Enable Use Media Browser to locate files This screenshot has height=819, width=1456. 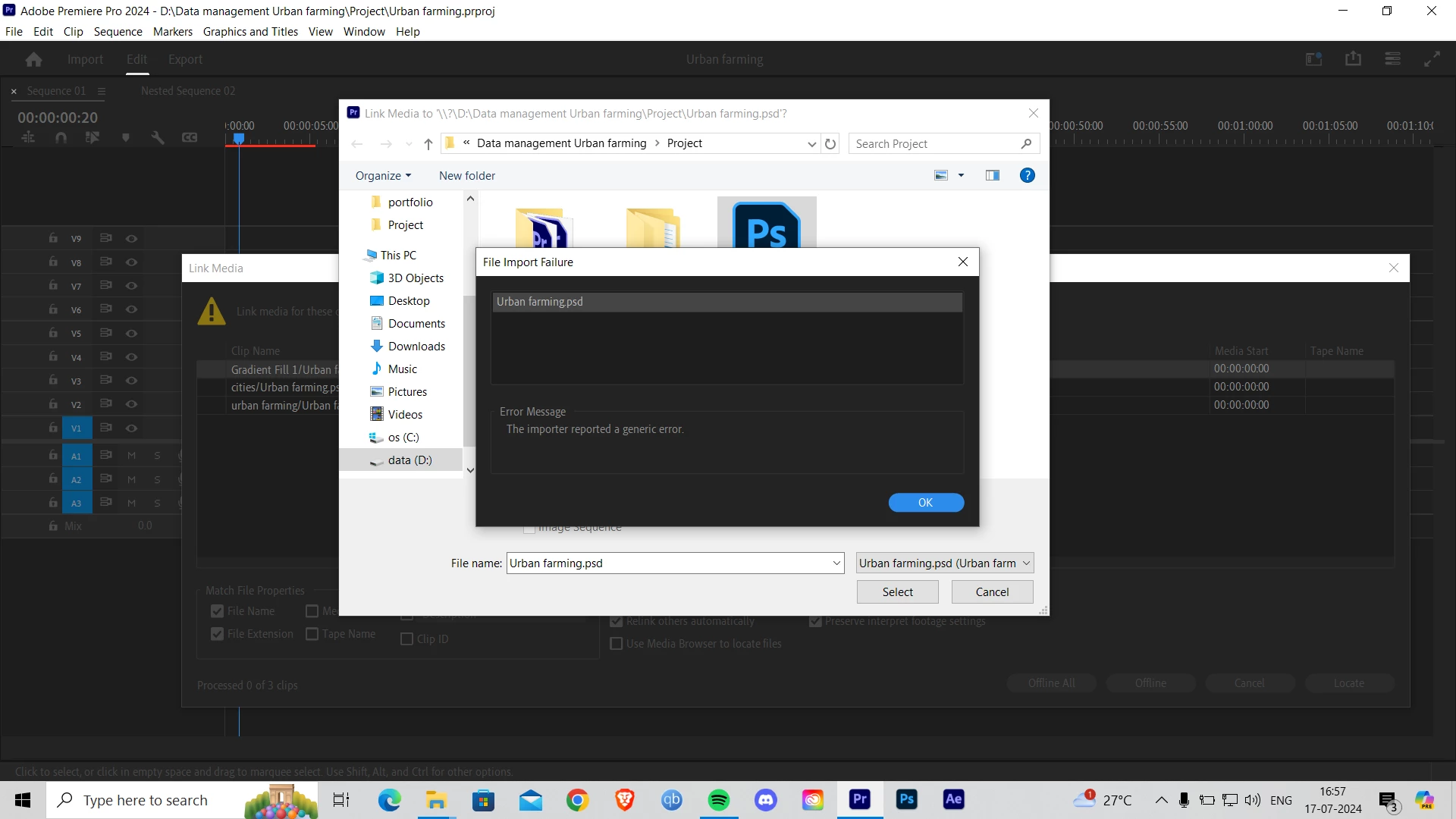(617, 644)
